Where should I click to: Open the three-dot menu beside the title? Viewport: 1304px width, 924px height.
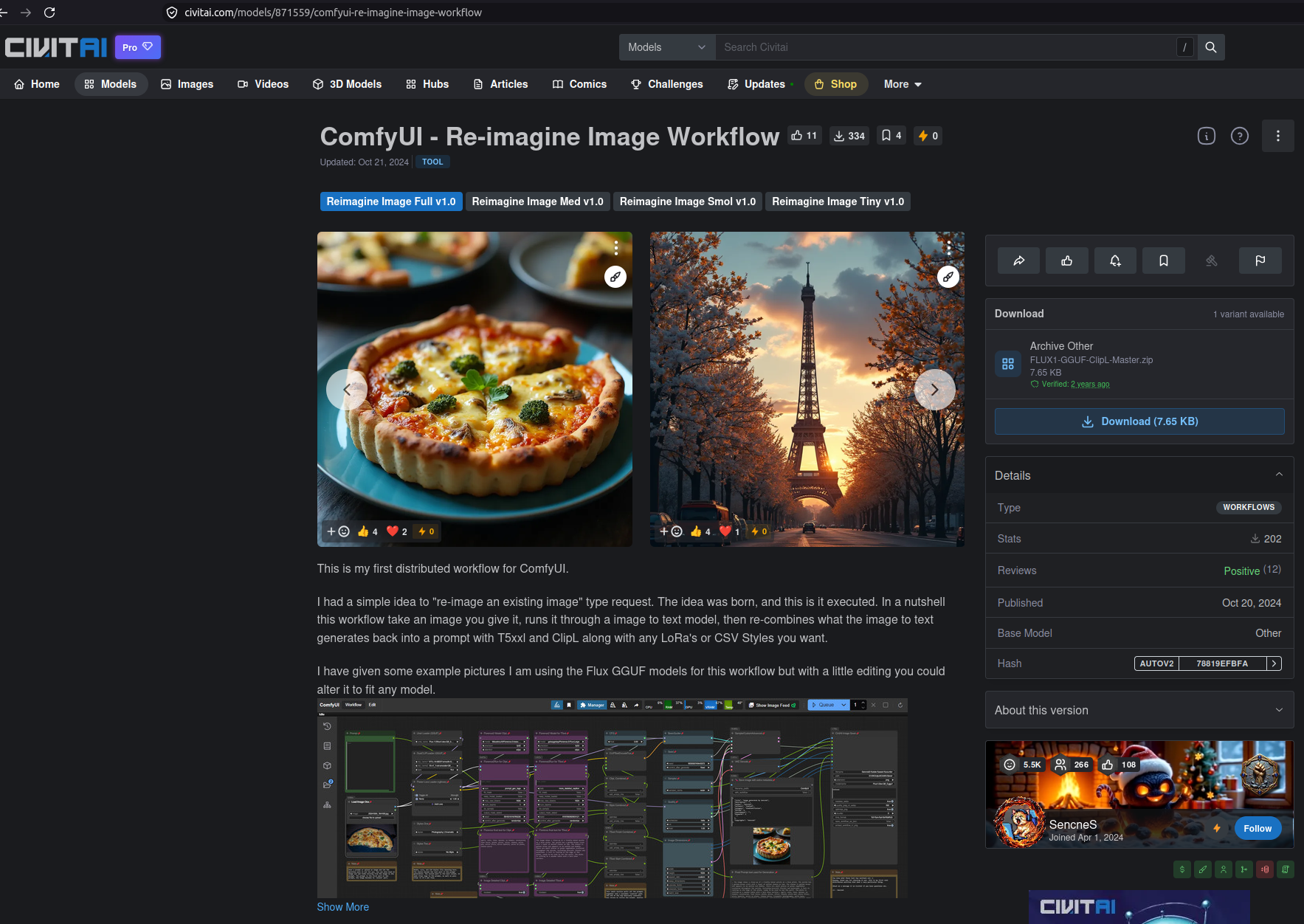click(x=1278, y=136)
